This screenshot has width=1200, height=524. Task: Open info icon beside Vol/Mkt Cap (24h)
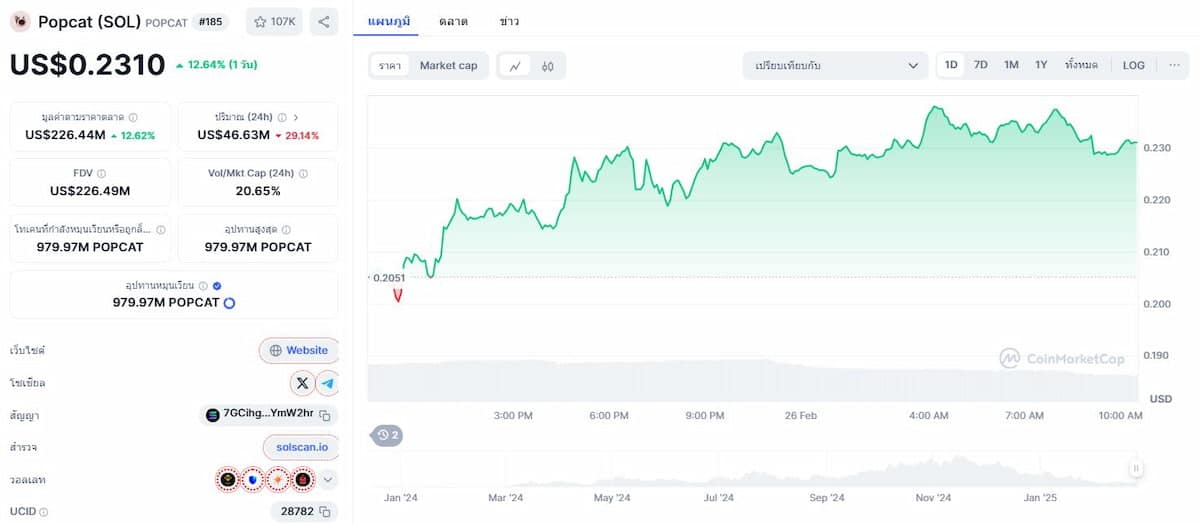tap(303, 173)
